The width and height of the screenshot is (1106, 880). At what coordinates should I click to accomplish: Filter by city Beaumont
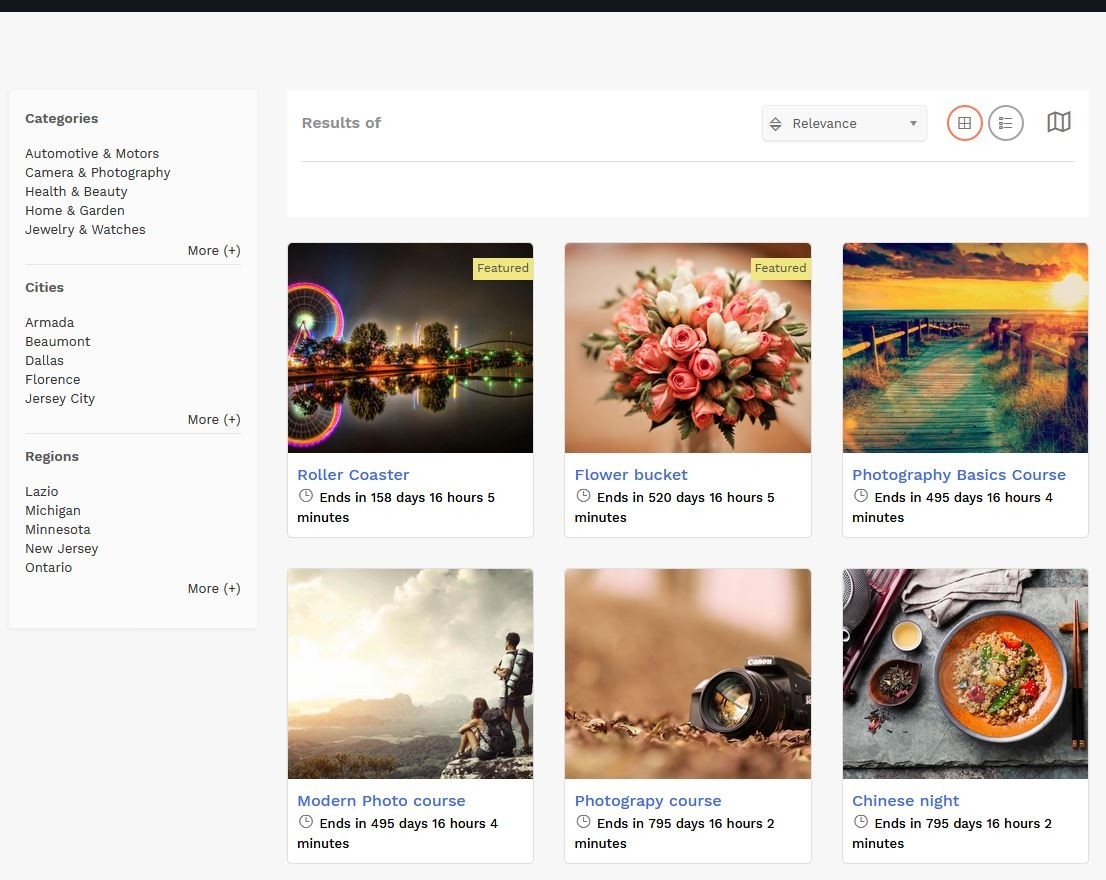coord(58,342)
